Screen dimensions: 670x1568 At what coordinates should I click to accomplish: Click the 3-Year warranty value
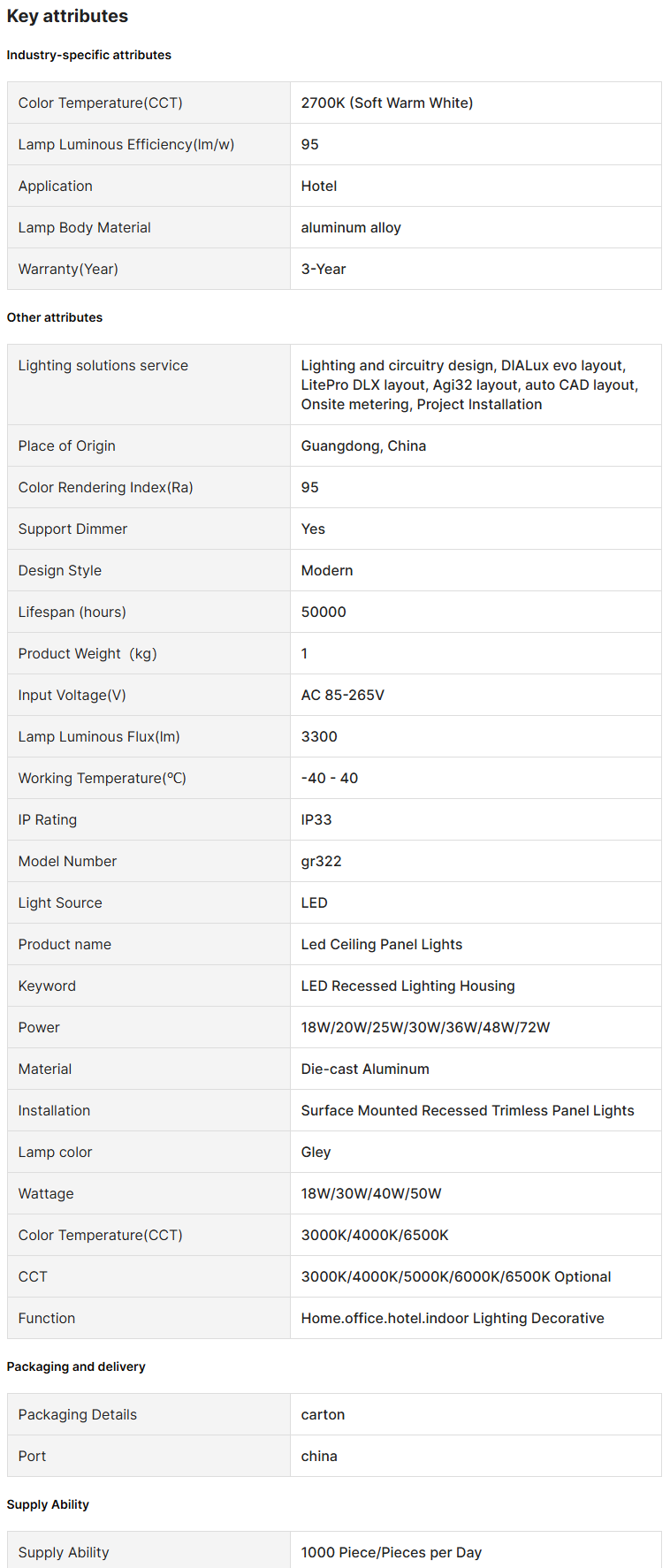click(x=323, y=269)
